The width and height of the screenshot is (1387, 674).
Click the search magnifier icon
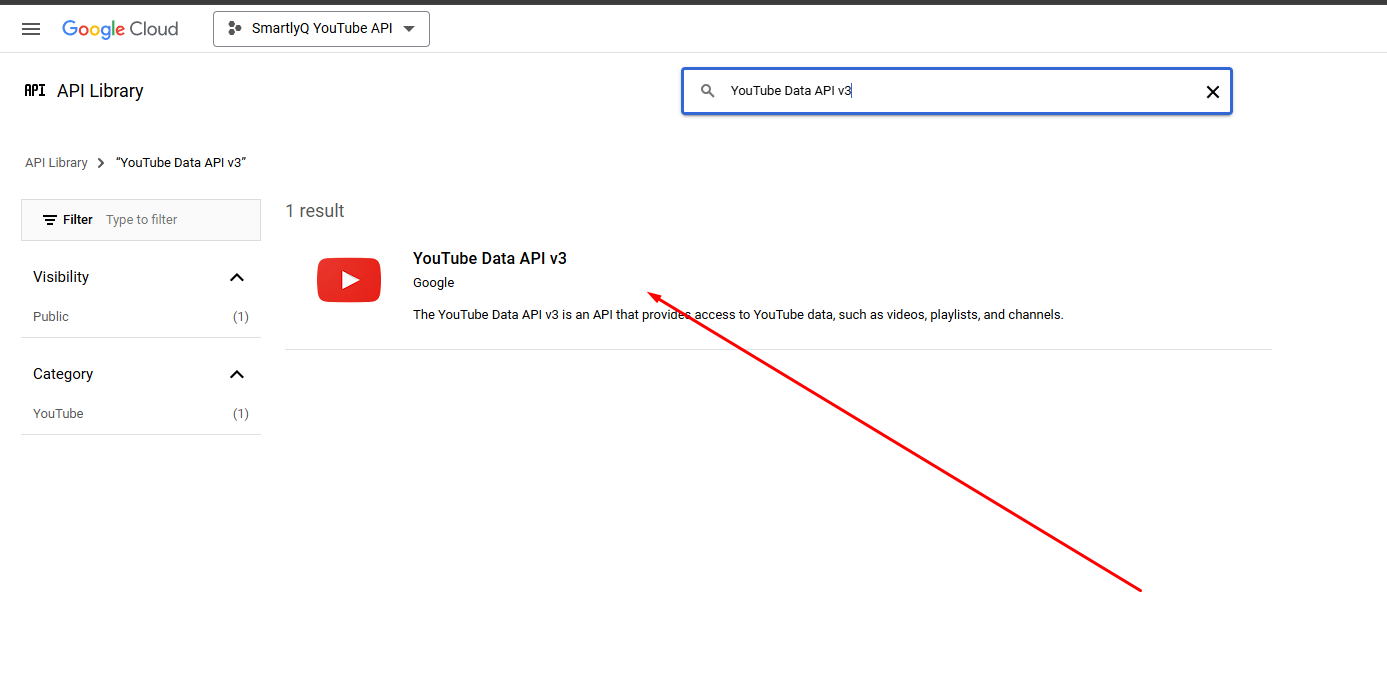(708, 91)
